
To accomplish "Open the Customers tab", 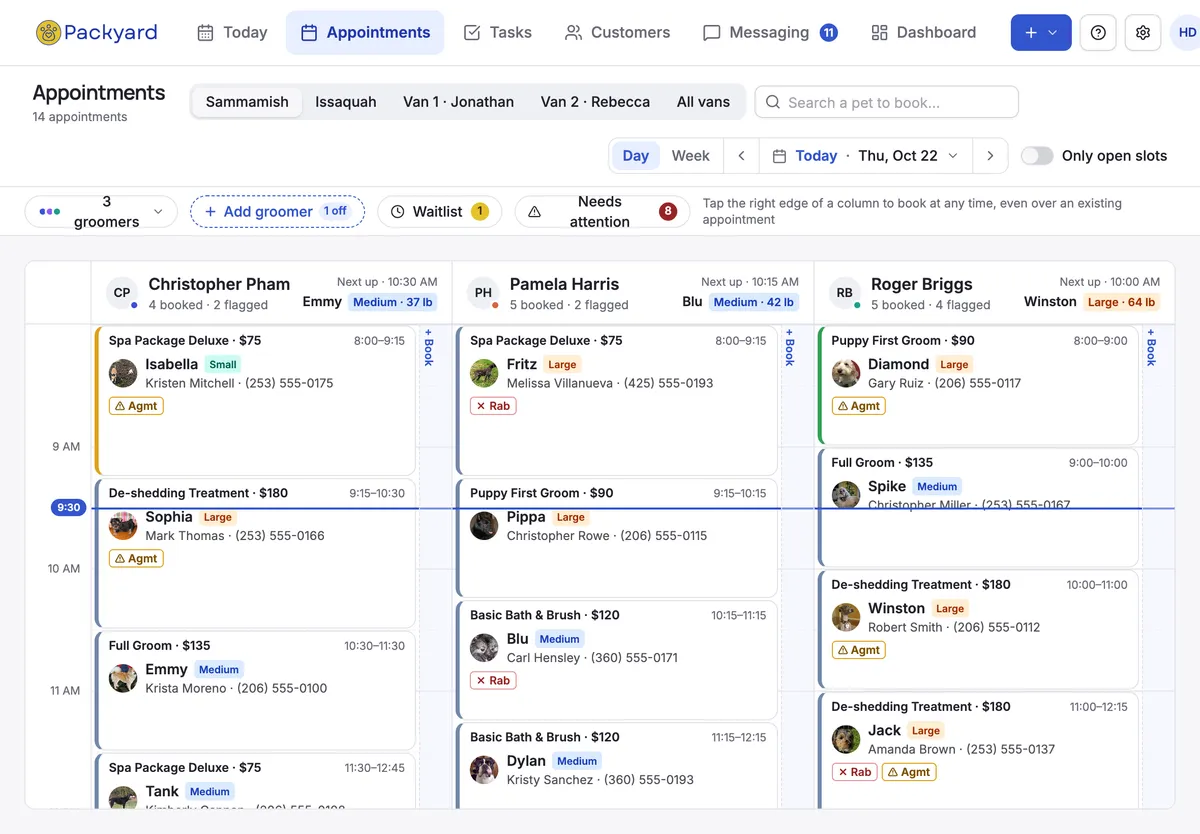I will click(617, 33).
